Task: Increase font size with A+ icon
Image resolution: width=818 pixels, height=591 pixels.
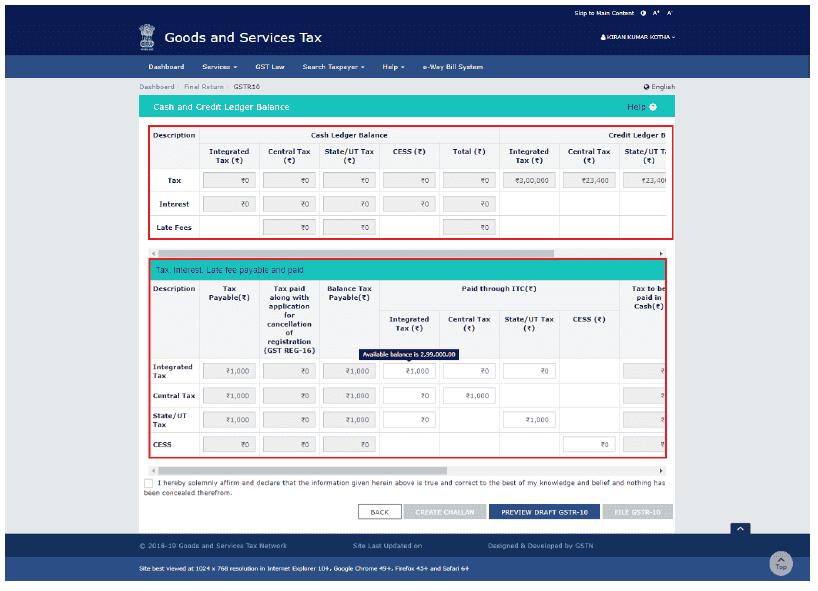Action: [x=656, y=13]
